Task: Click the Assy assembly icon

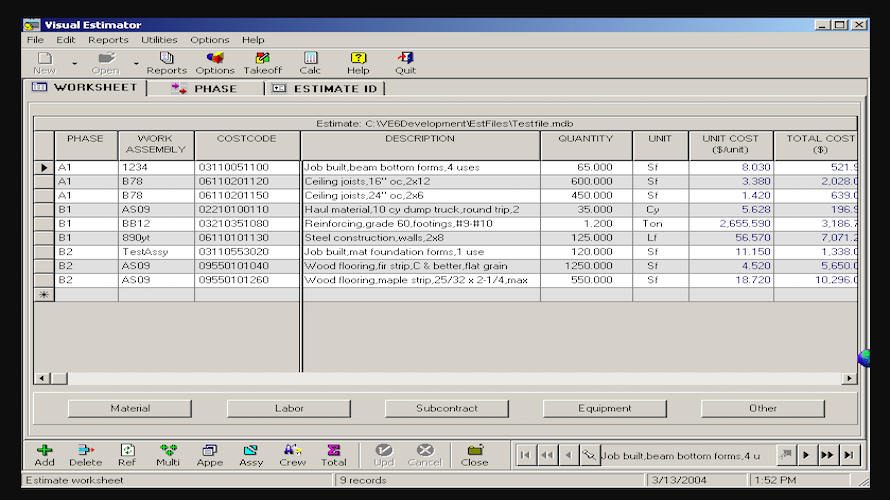Action: pyautogui.click(x=251, y=455)
